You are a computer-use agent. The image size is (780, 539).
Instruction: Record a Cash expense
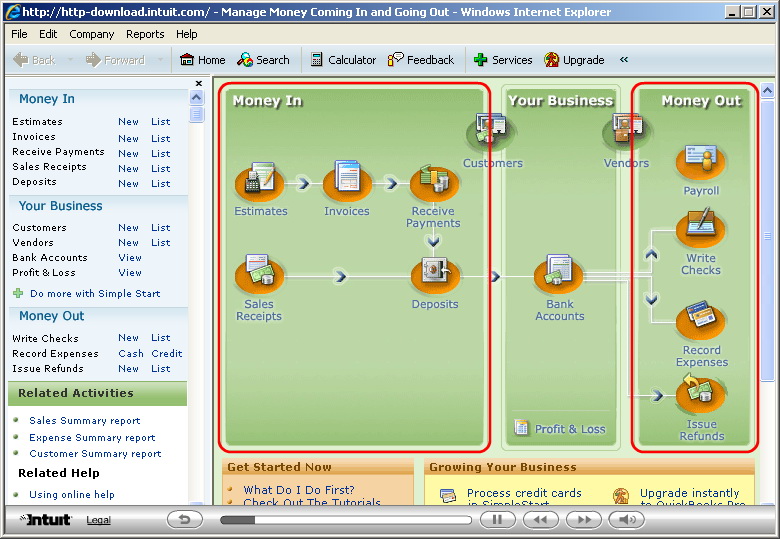[x=131, y=354]
